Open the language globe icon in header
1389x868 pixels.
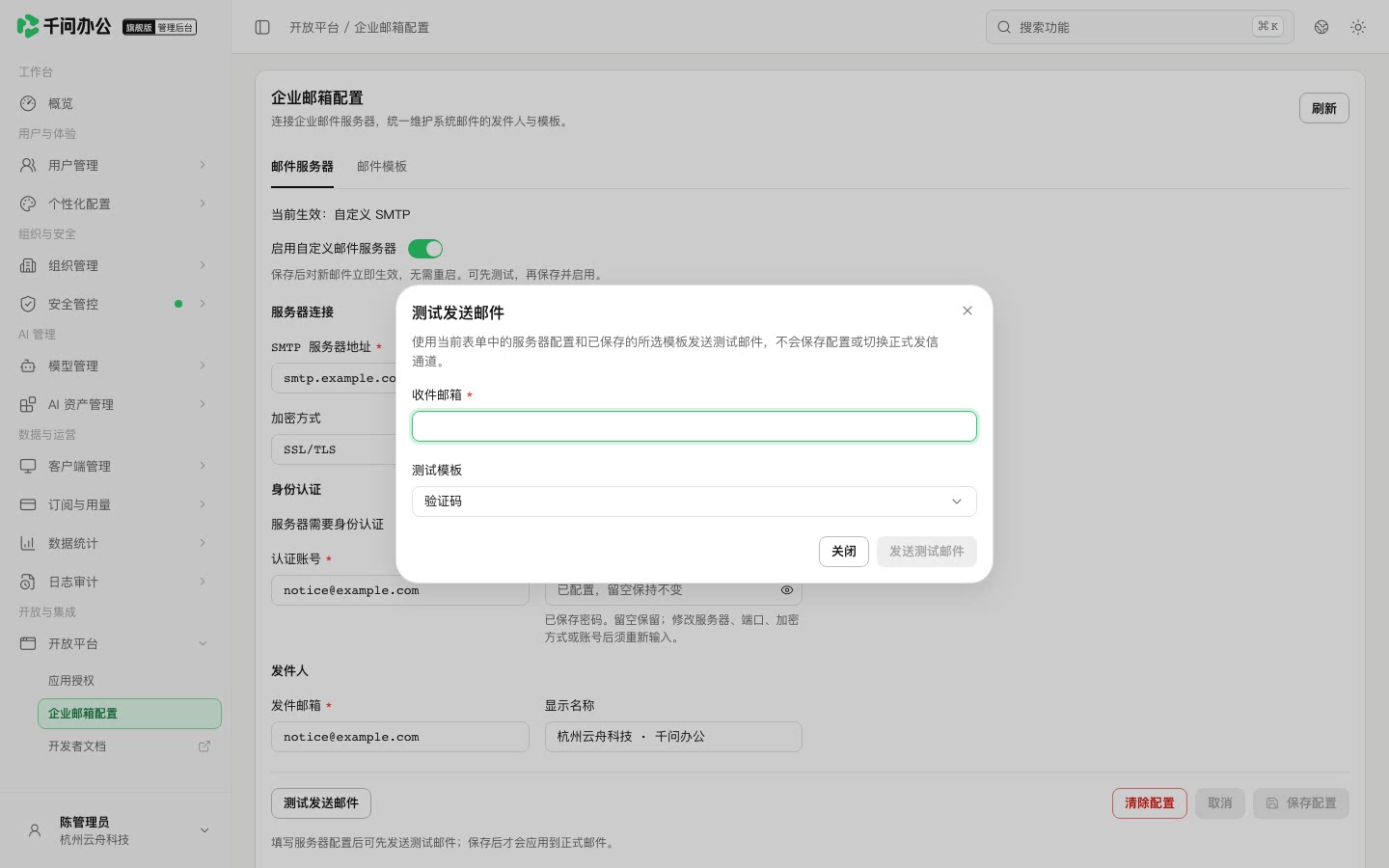click(1321, 27)
